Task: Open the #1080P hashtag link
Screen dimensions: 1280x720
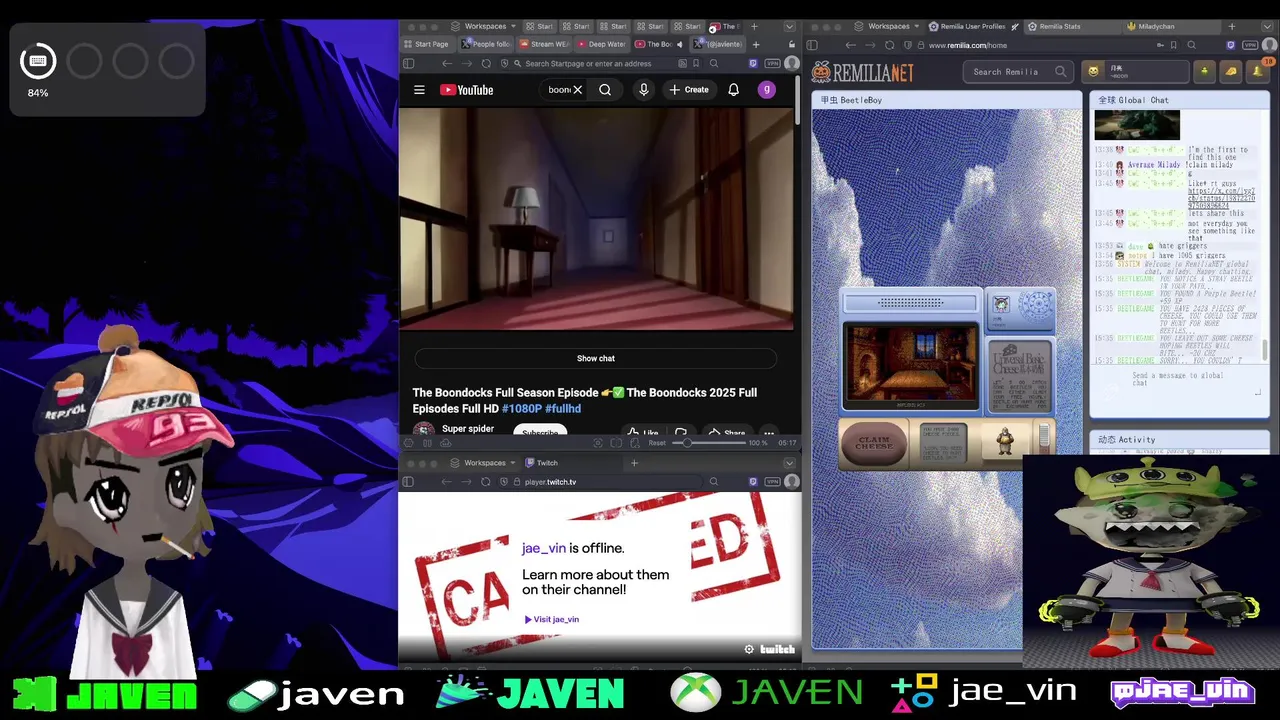Action: point(521,408)
